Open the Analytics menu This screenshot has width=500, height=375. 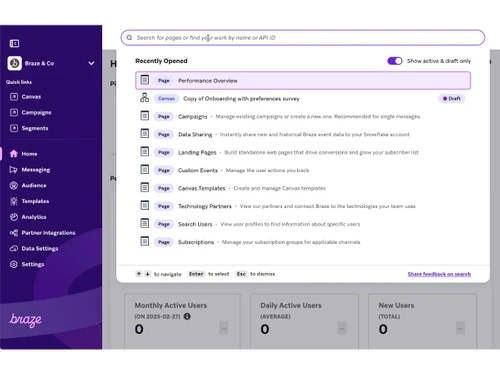coord(34,217)
